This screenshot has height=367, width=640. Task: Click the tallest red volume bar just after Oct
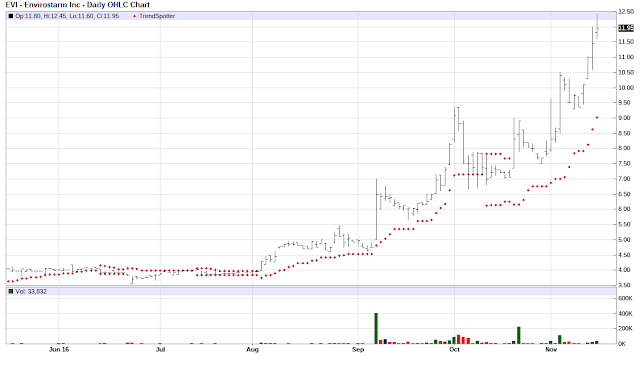pyautogui.click(x=458, y=339)
